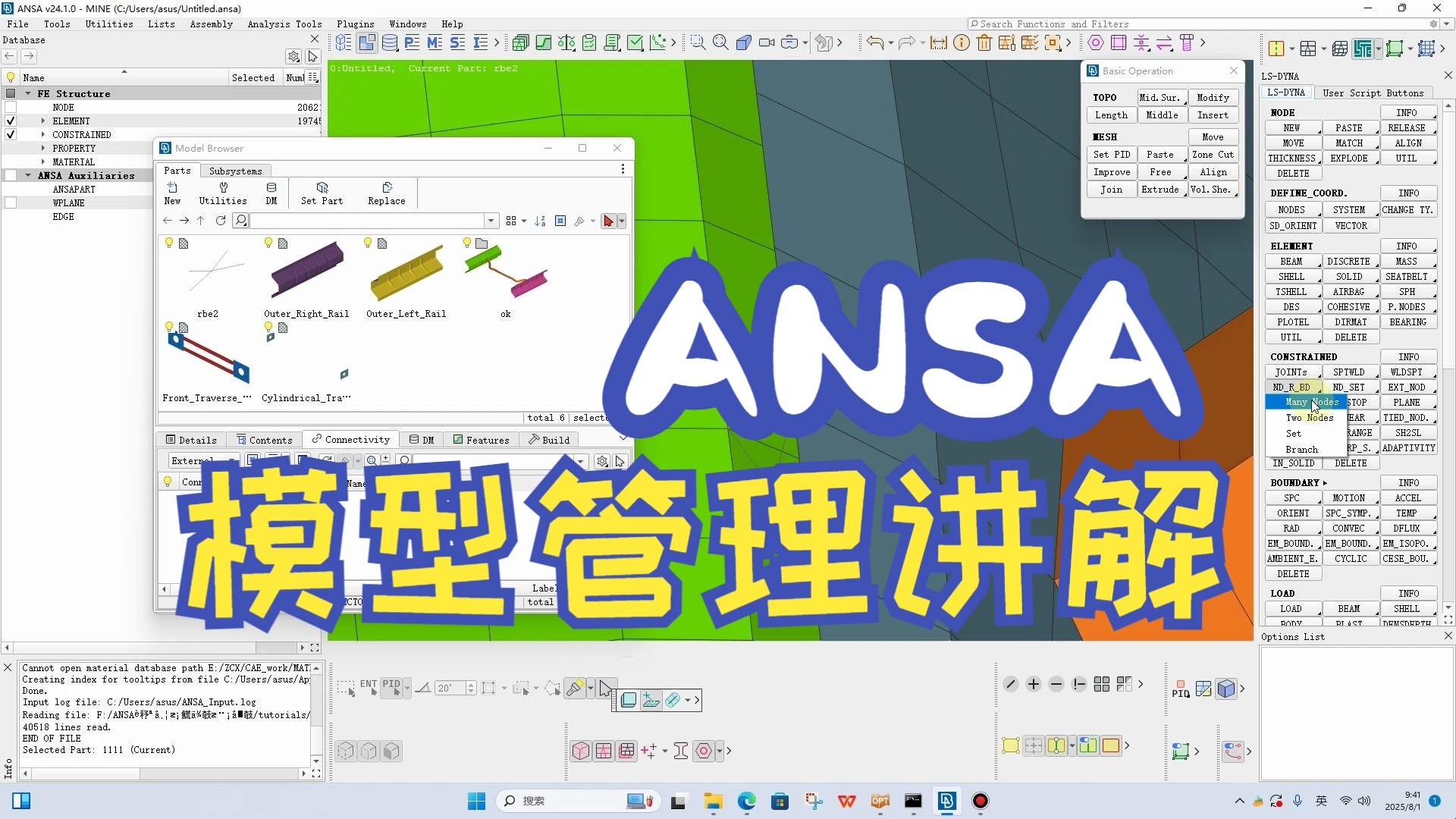Click the Set Part icon in Model Browser
The height and width of the screenshot is (819, 1456).
(x=322, y=187)
